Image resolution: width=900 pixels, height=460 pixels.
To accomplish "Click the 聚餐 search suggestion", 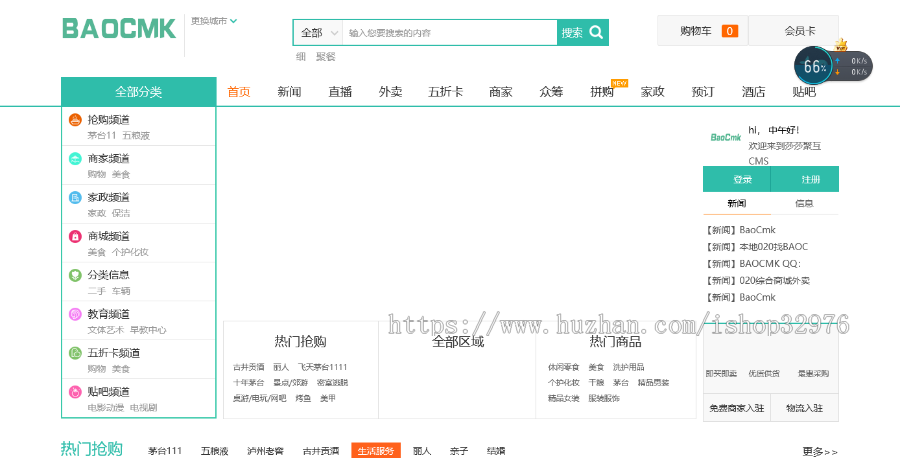I will click(325, 56).
